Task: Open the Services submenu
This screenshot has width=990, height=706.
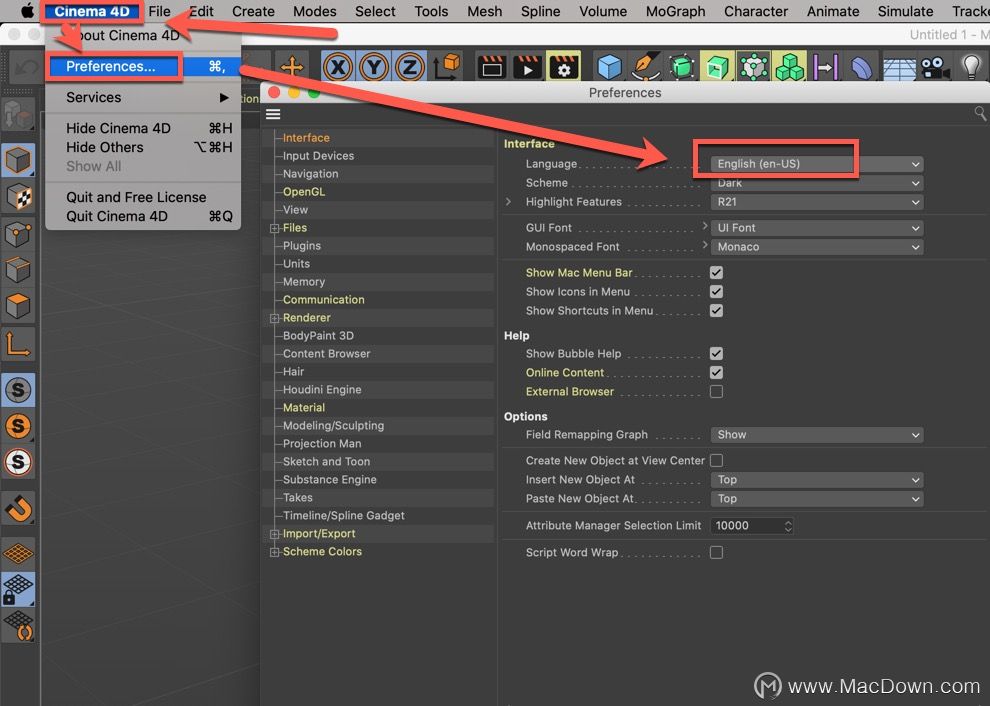Action: [144, 97]
